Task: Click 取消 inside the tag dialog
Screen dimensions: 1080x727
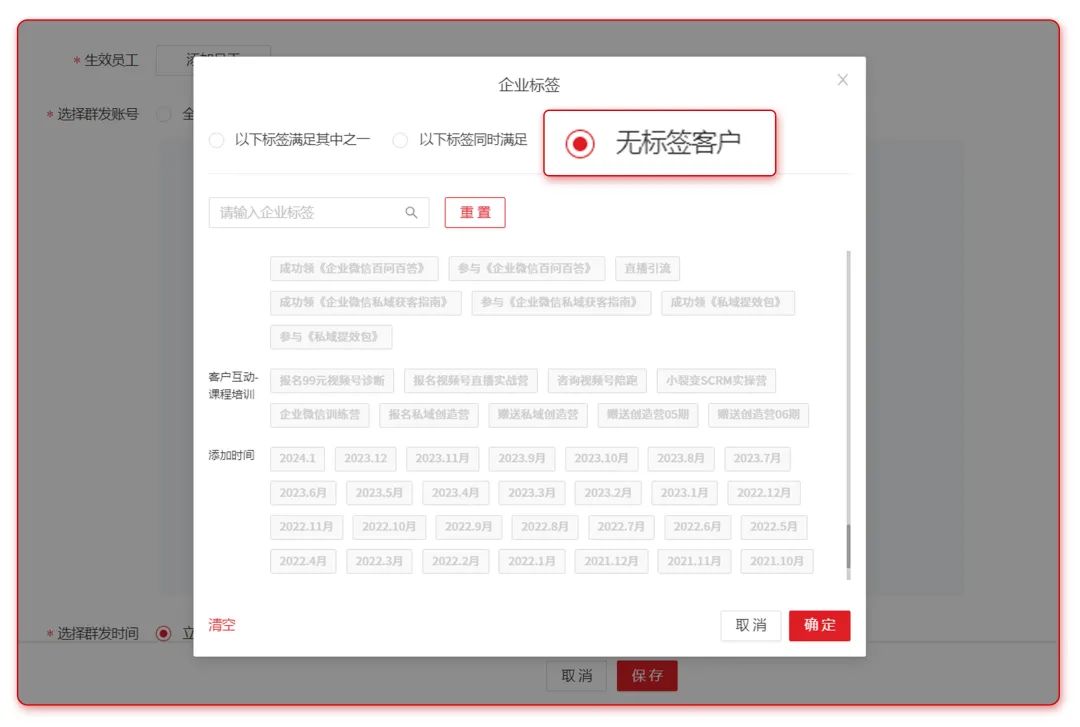Action: pos(750,624)
